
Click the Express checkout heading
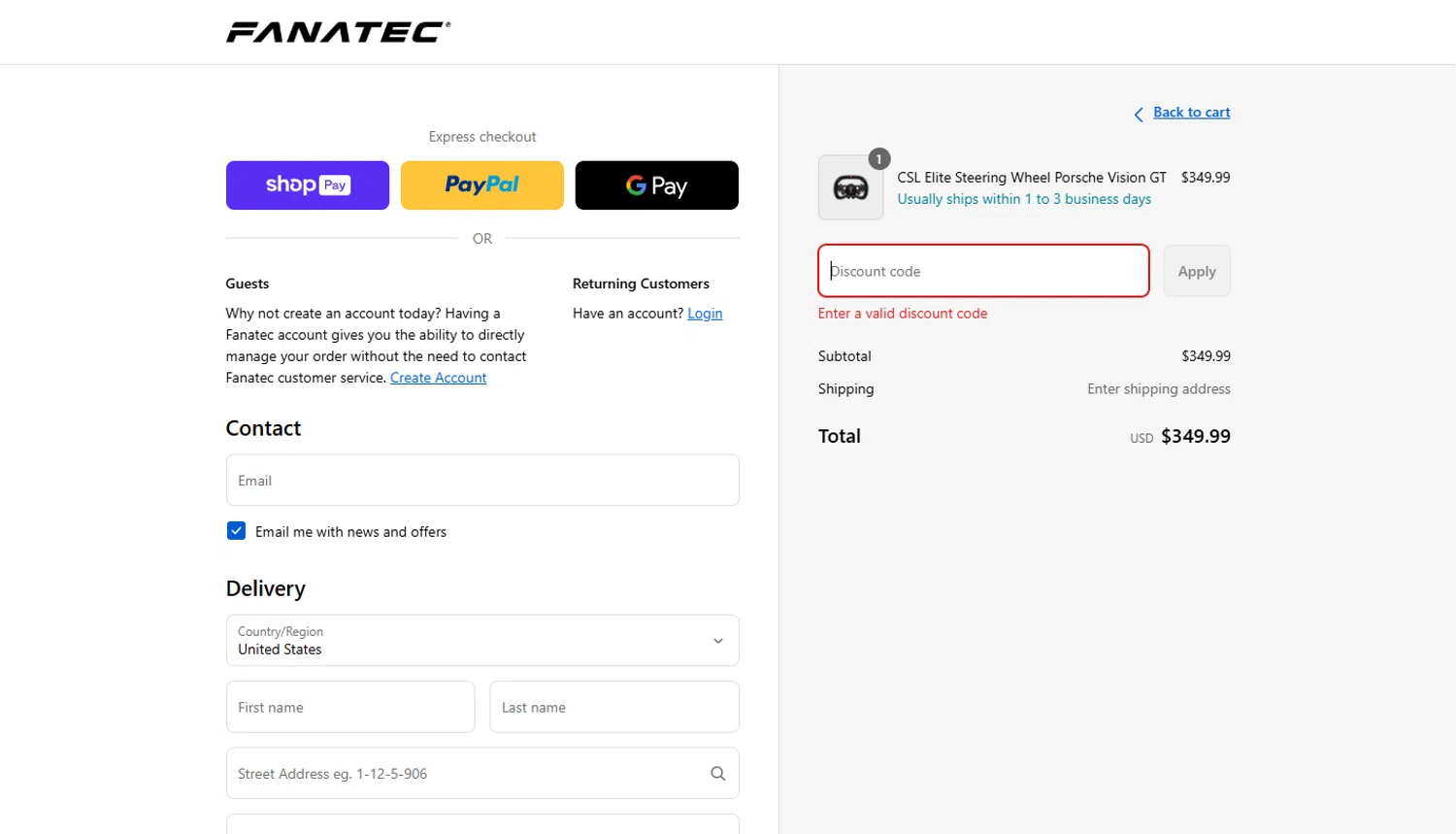(482, 137)
